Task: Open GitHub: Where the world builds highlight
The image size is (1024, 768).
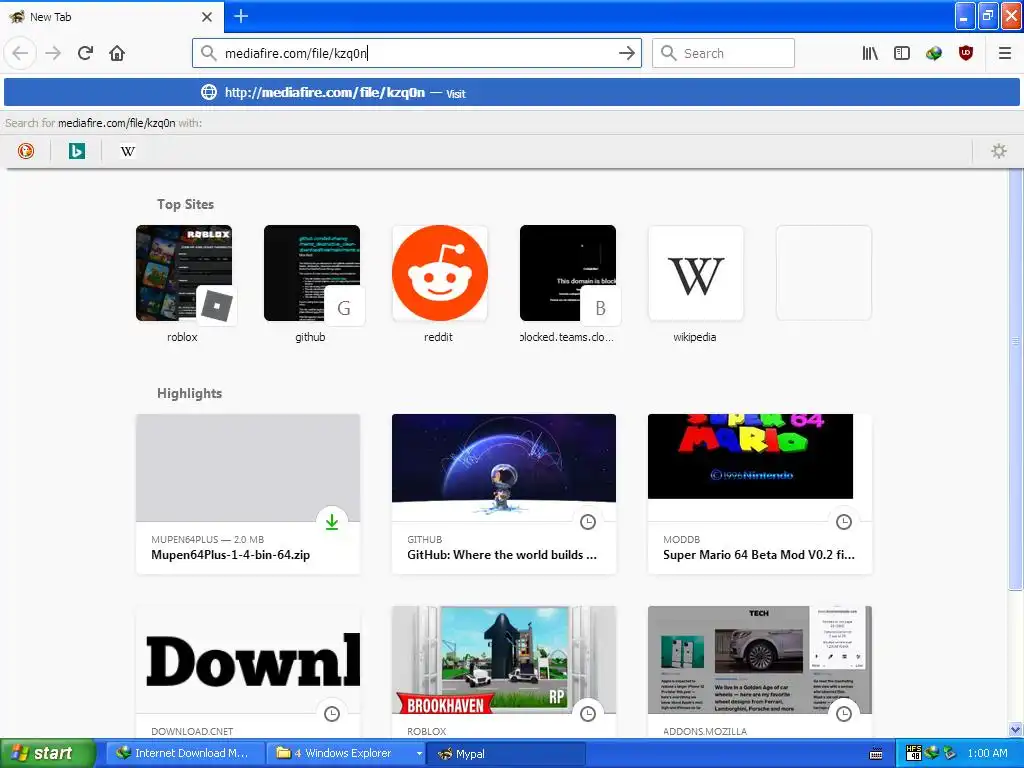Action: coord(504,494)
